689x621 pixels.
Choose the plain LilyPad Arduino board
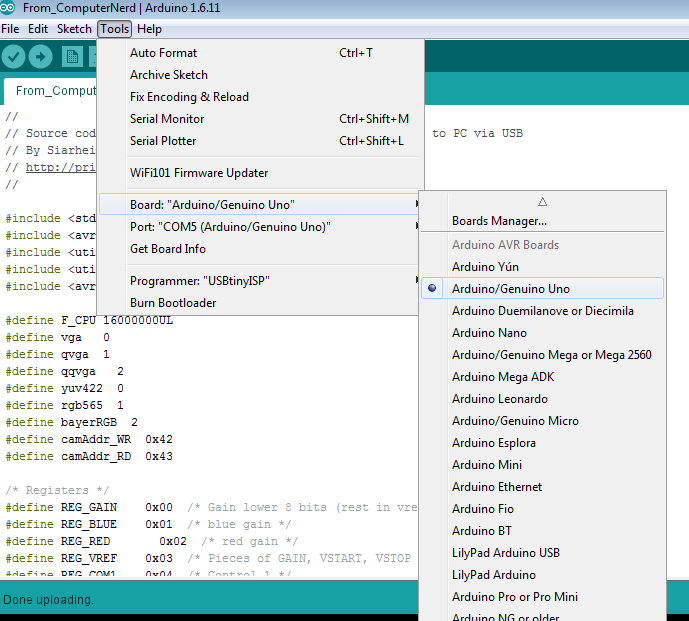tap(543, 574)
